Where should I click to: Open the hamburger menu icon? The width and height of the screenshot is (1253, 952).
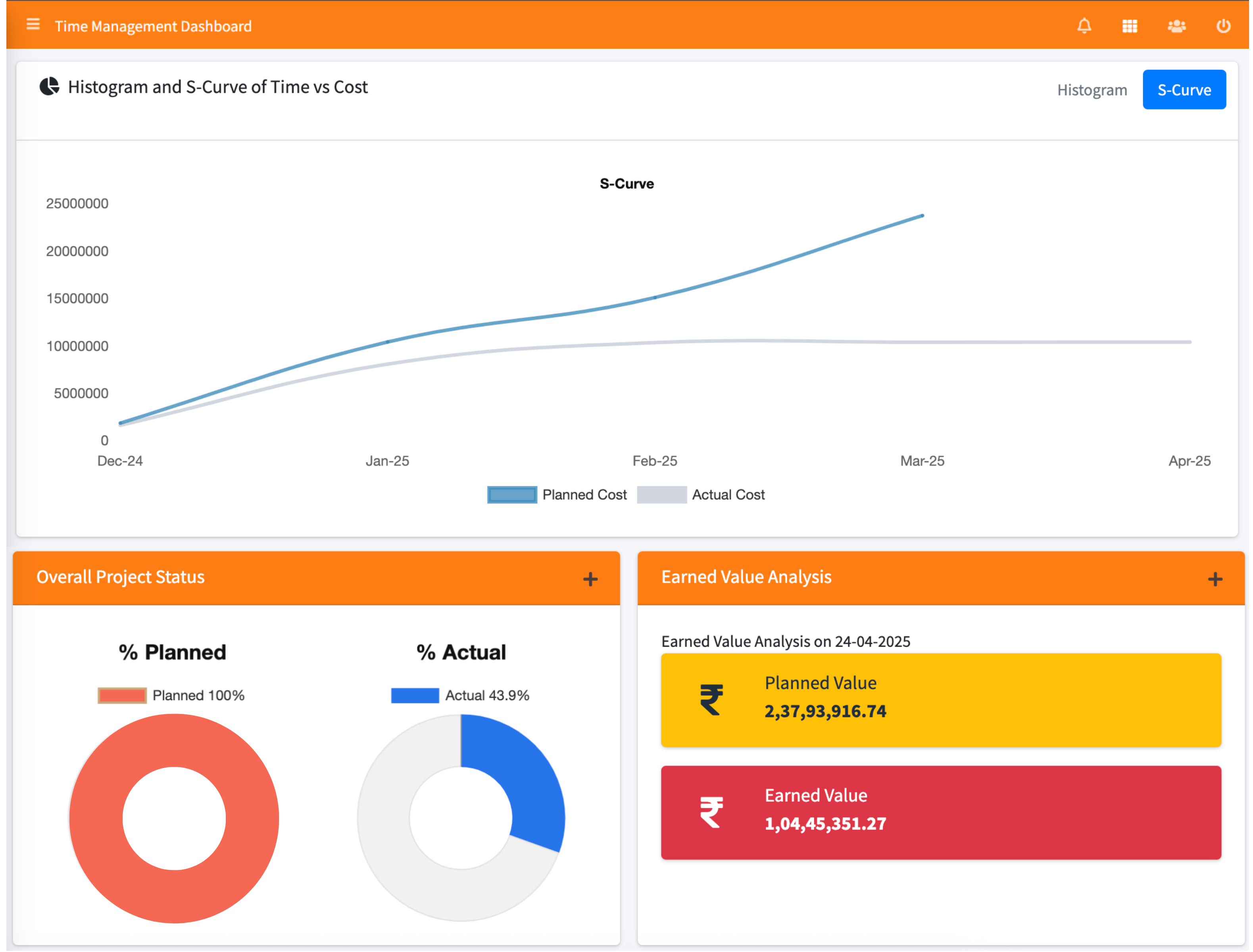pyautogui.click(x=33, y=24)
